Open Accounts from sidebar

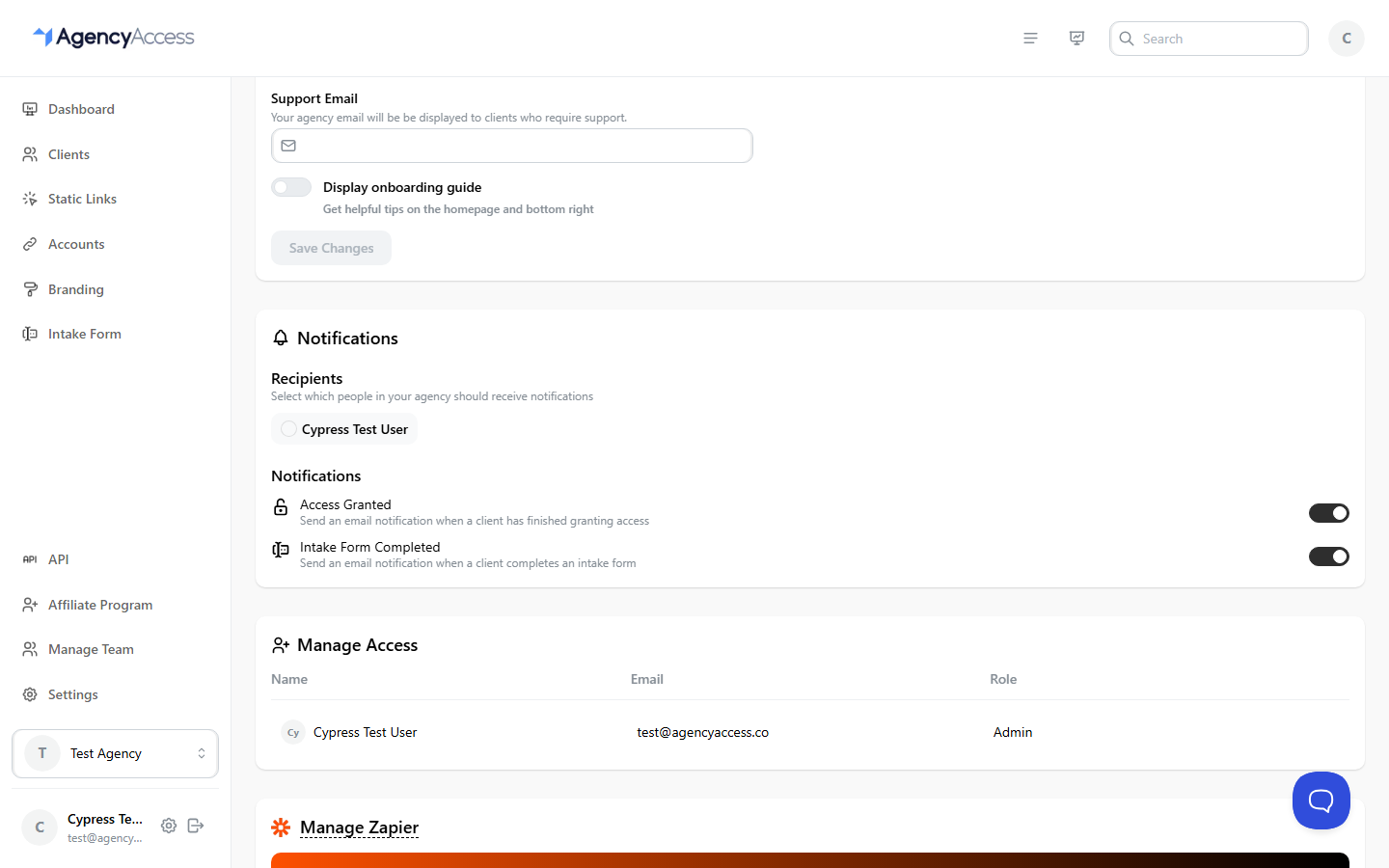(x=76, y=244)
